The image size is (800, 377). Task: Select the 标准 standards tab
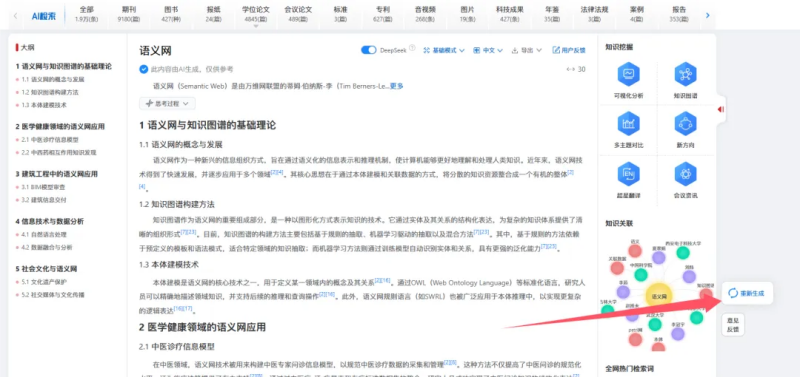click(x=340, y=14)
